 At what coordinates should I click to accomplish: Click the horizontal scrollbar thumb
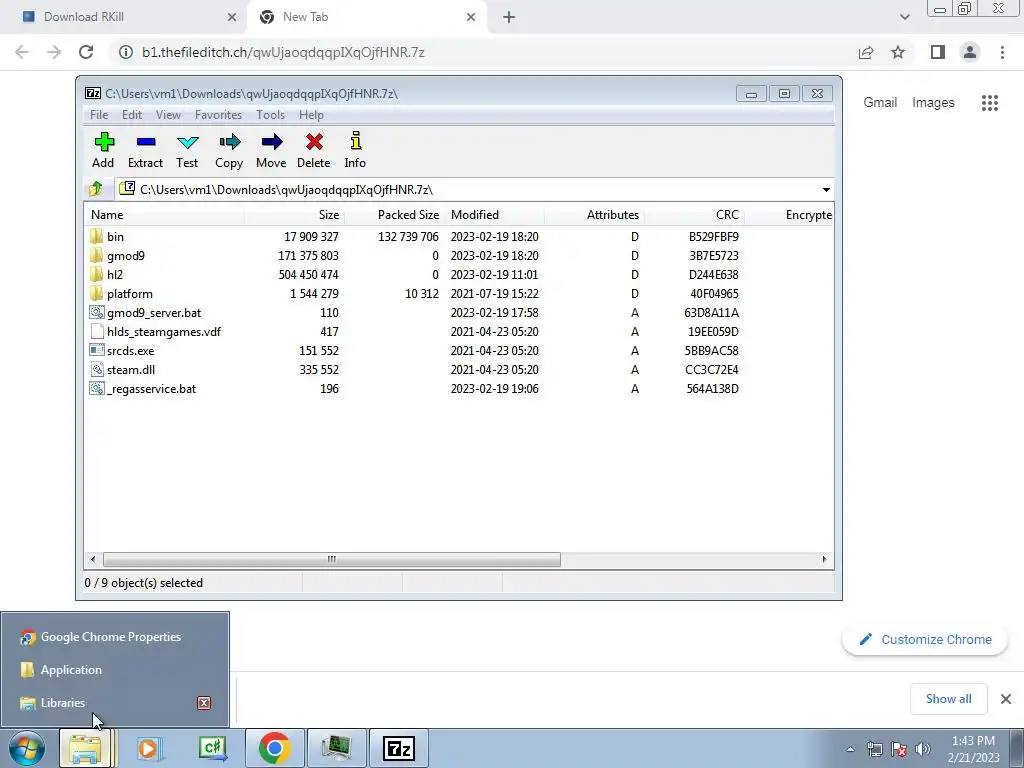point(332,559)
